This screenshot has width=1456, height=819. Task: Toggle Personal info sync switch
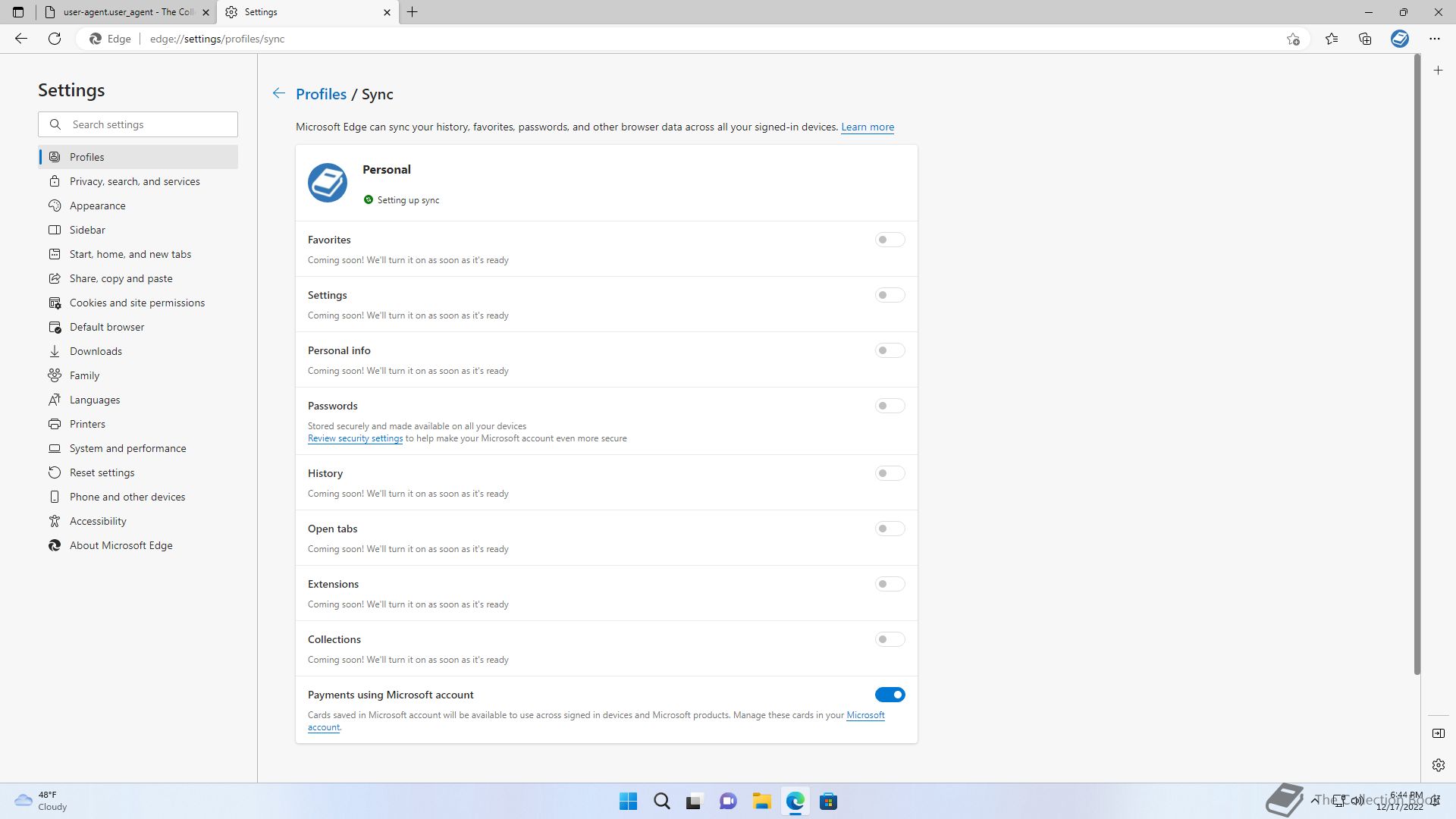coord(890,350)
